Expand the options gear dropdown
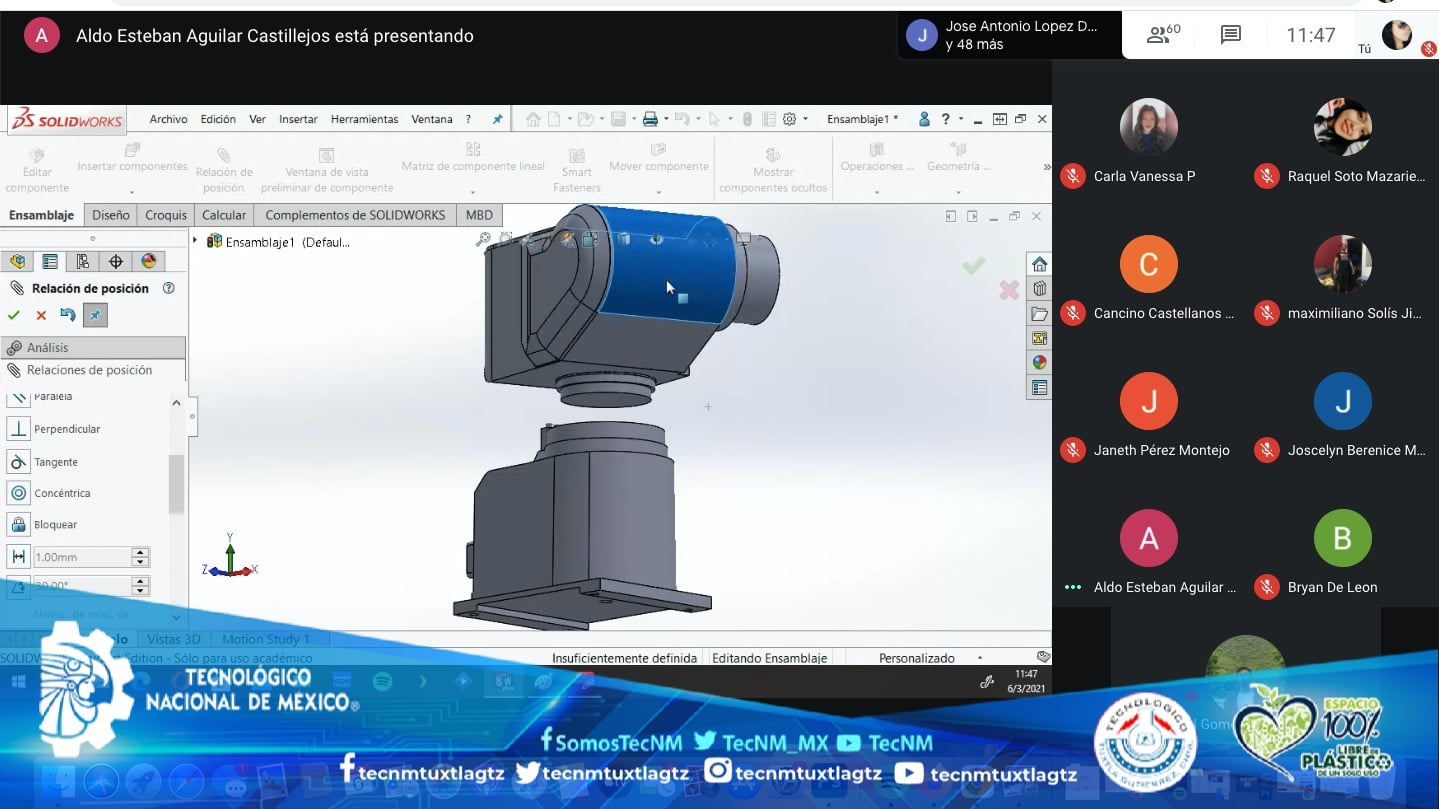1439x809 pixels. [x=805, y=119]
